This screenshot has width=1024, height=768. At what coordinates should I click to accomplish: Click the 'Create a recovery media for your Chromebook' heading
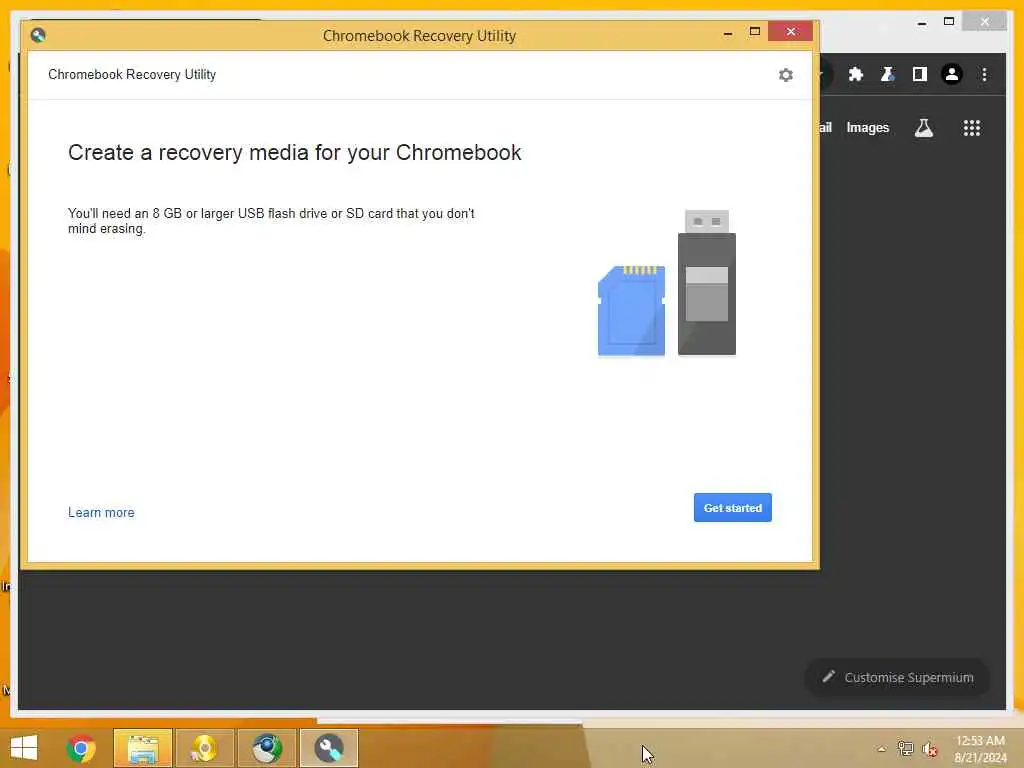pyautogui.click(x=295, y=153)
